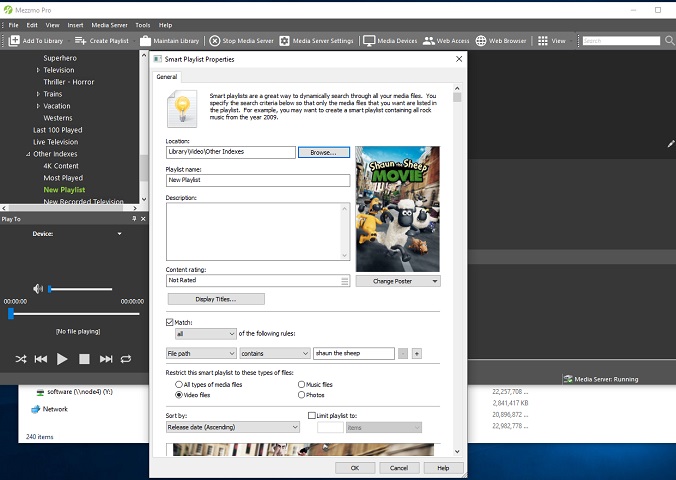Open the Match 'all' dropdown
This screenshot has width=676, height=480.
(206, 334)
